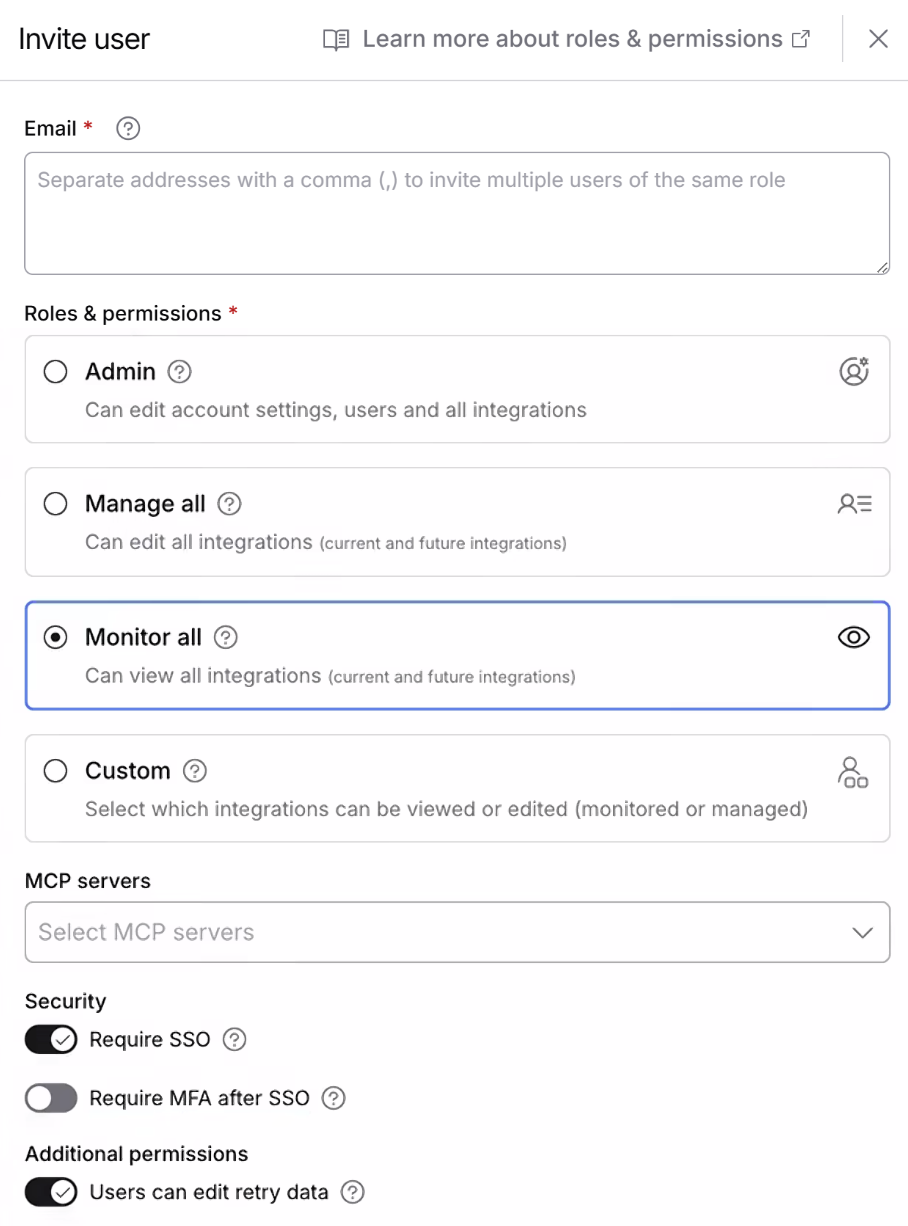Select the Admin role radio button
This screenshot has width=908, height=1226.
[x=56, y=372]
